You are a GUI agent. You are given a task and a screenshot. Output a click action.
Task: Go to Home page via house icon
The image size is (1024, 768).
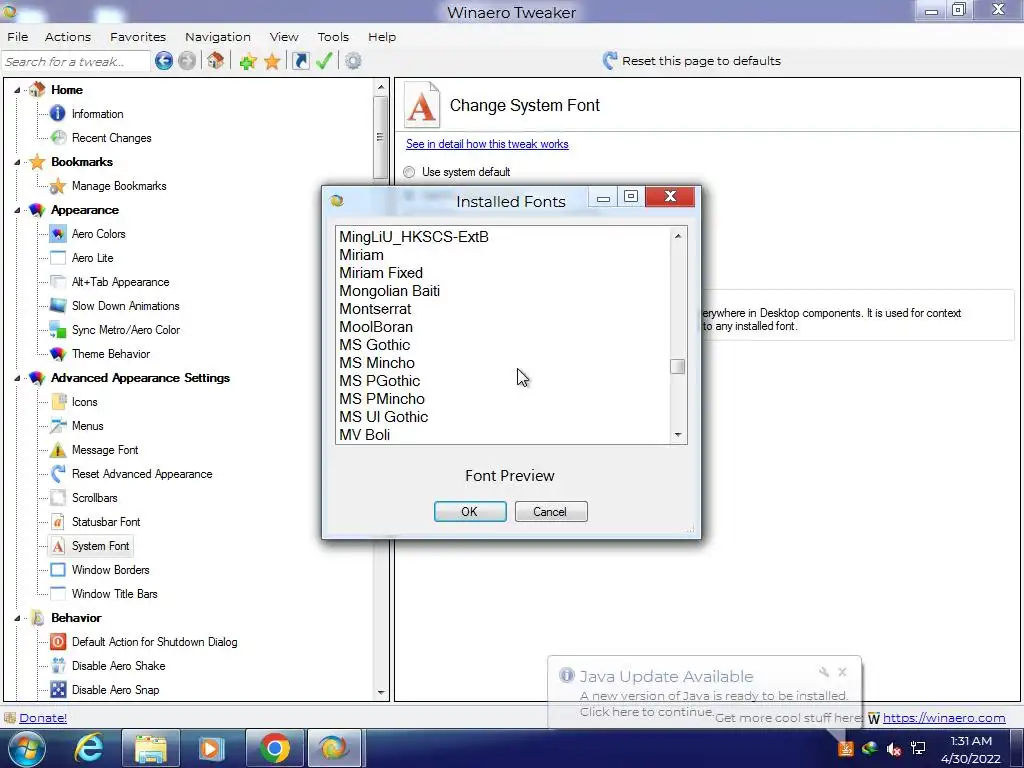216,61
